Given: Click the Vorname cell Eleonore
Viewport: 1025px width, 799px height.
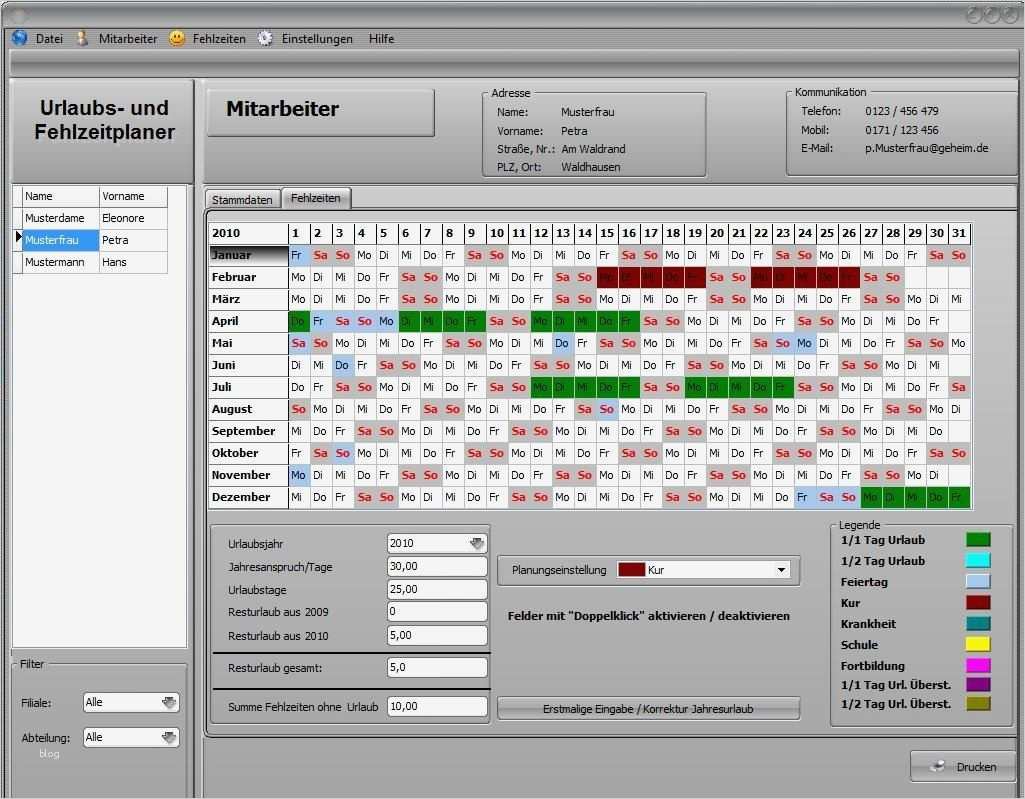Looking at the screenshot, I should click(133, 218).
